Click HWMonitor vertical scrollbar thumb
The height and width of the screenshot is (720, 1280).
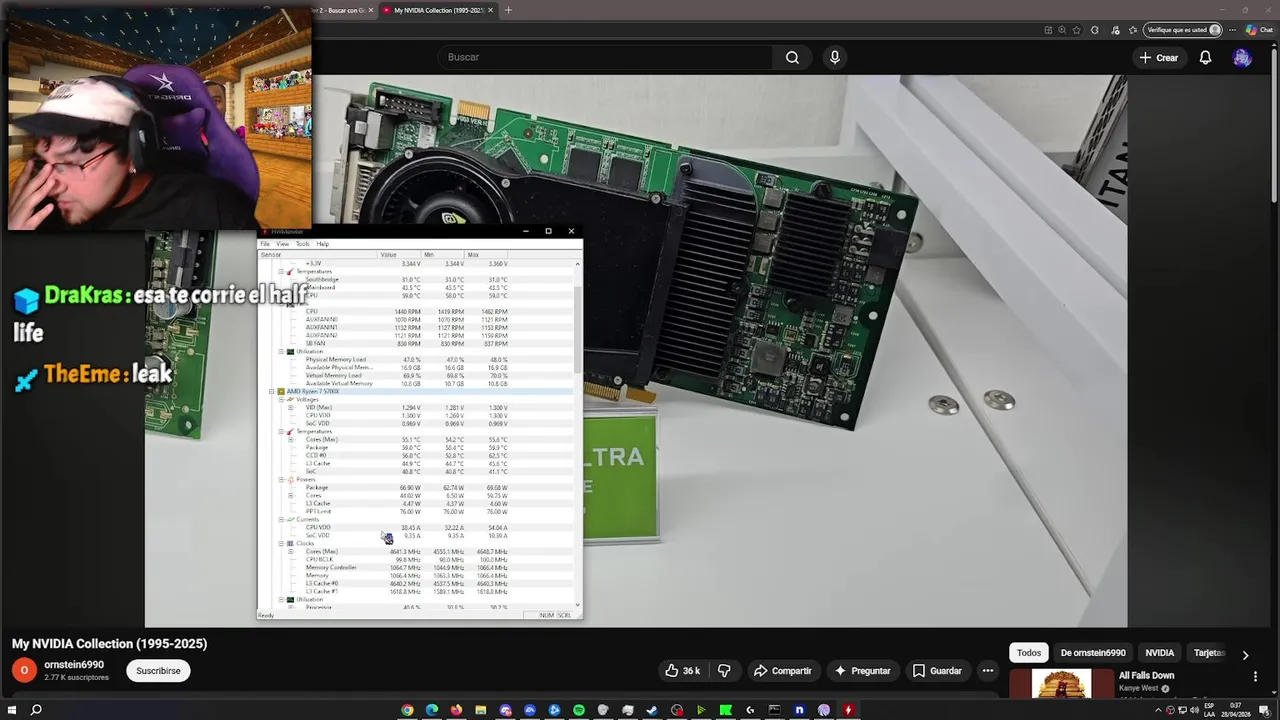coord(578,330)
